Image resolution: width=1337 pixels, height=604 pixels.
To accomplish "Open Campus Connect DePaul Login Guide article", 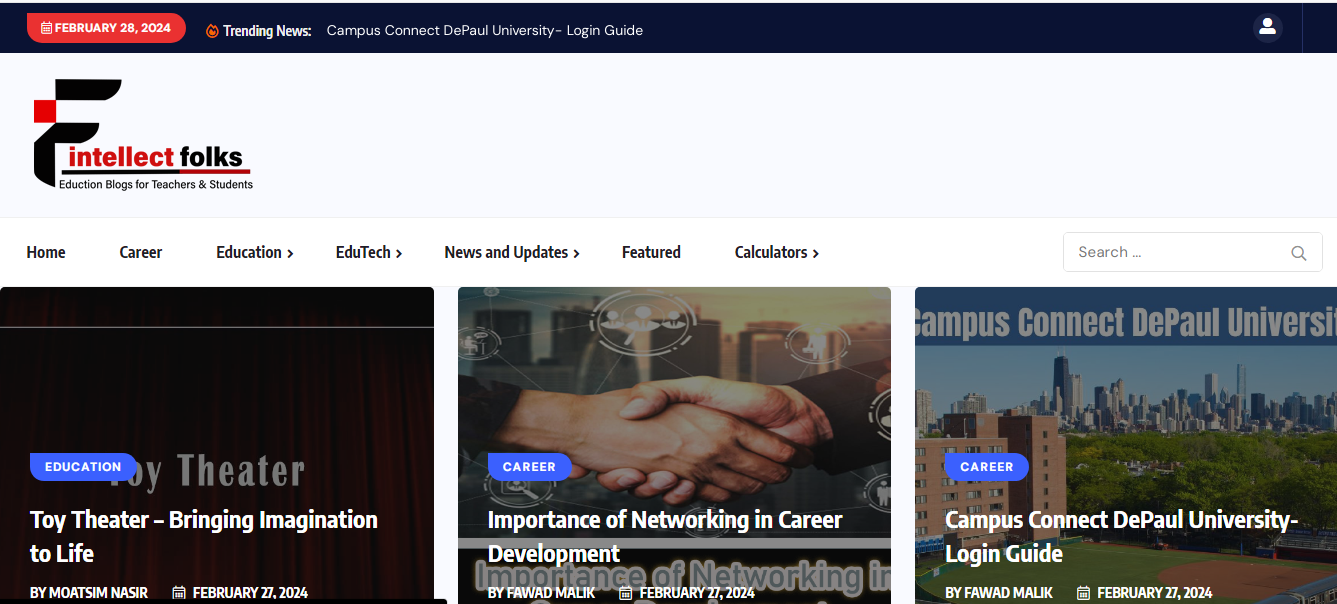I will (x=1121, y=536).
